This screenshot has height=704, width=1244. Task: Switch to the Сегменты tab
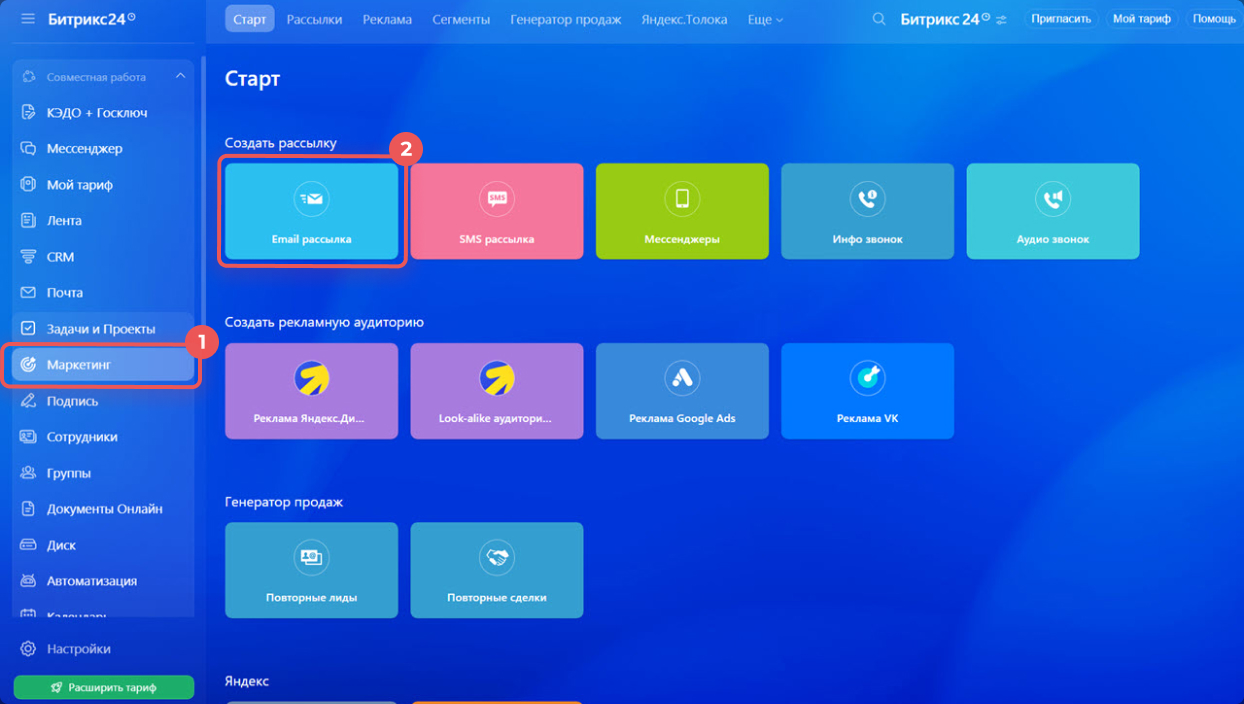pos(461,19)
